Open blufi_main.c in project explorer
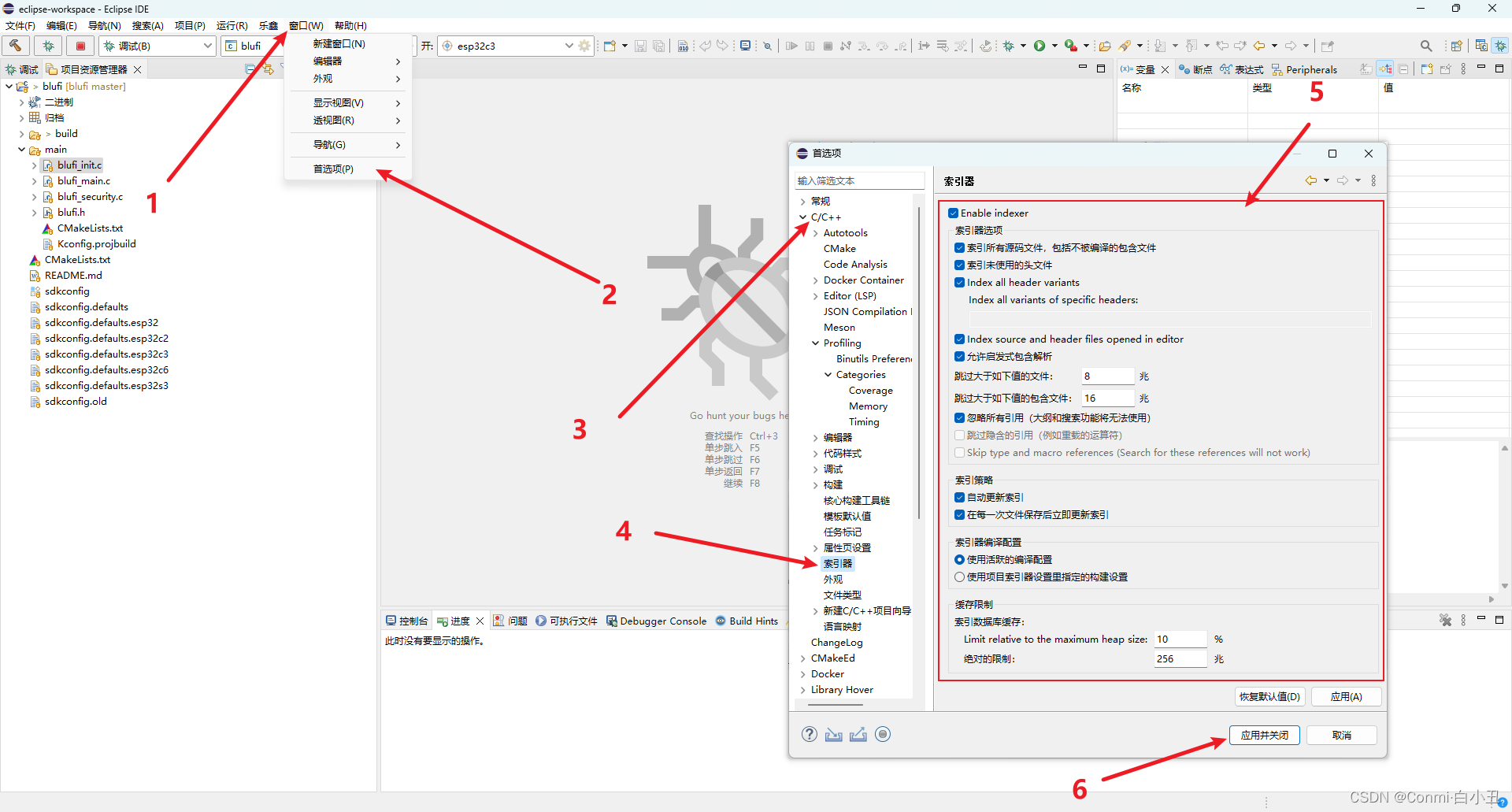The width and height of the screenshot is (1512, 812). [83, 180]
